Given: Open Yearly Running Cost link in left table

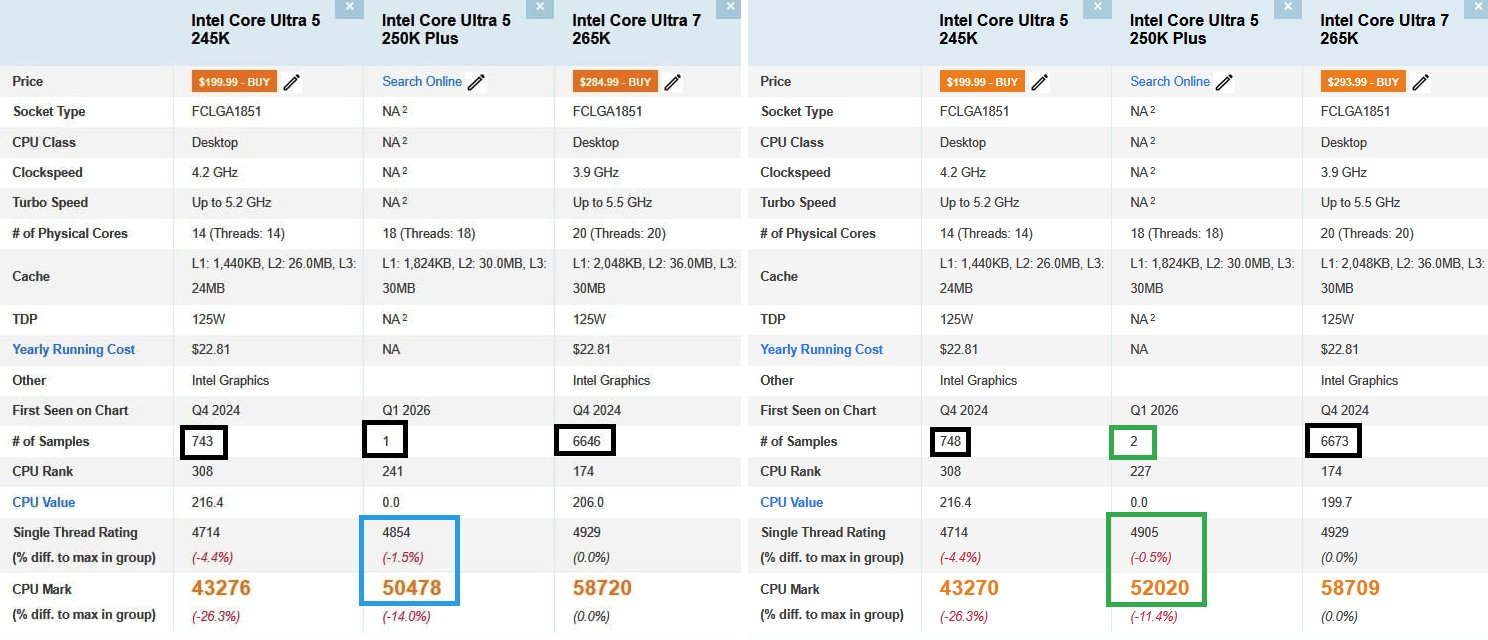Looking at the screenshot, I should (74, 350).
